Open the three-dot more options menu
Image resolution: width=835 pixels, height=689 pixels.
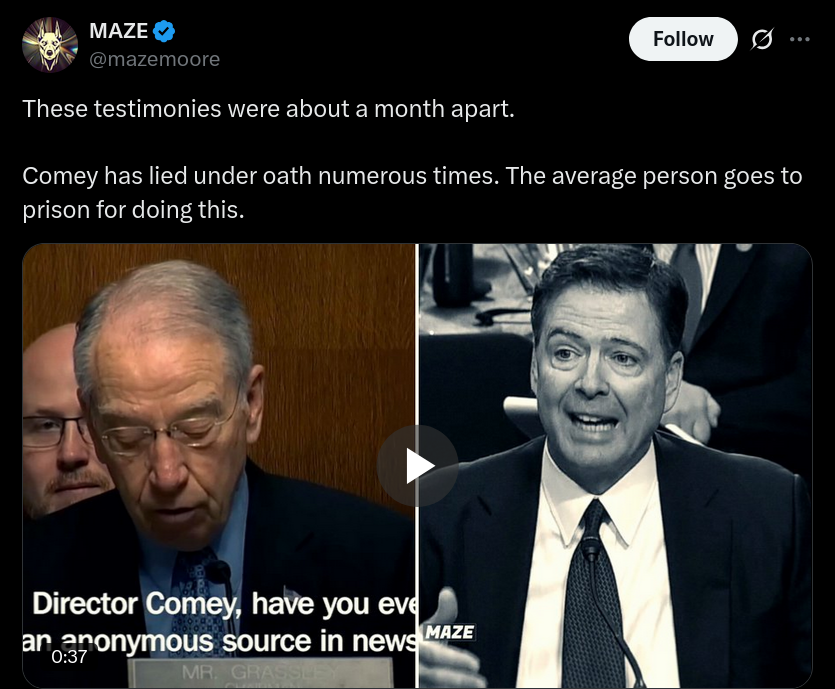tap(800, 39)
